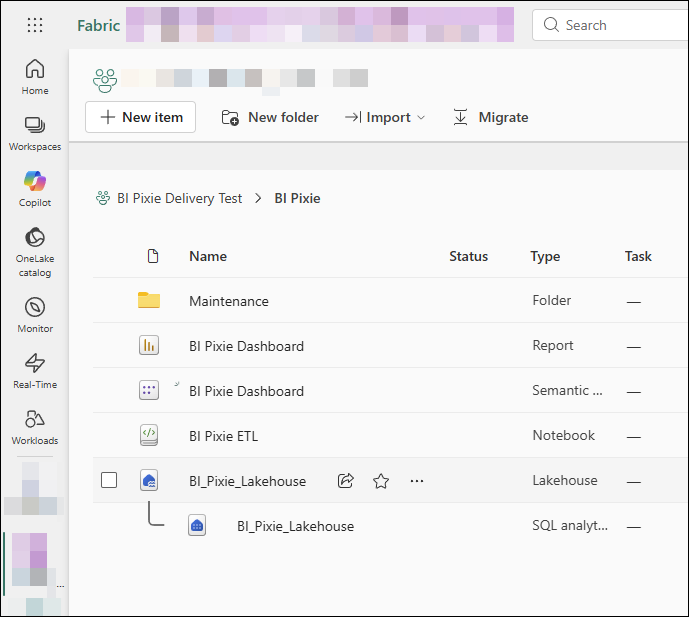Screen dimensions: 689x617
Task: Tick the checkbox for BI_Pixie_Lakehouse row
Action: pos(109,480)
